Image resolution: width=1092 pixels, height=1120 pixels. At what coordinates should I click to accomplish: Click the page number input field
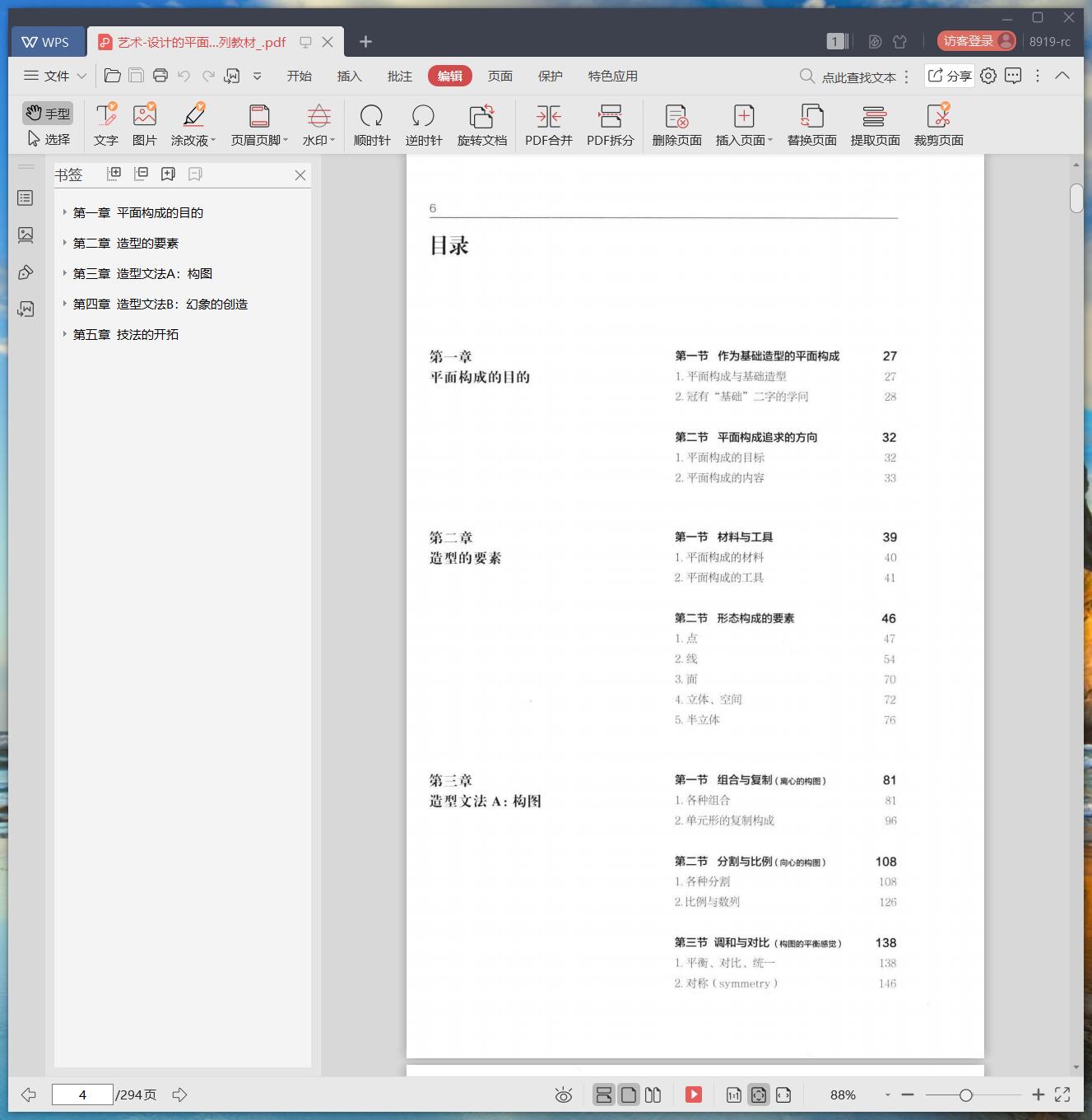[x=82, y=1094]
